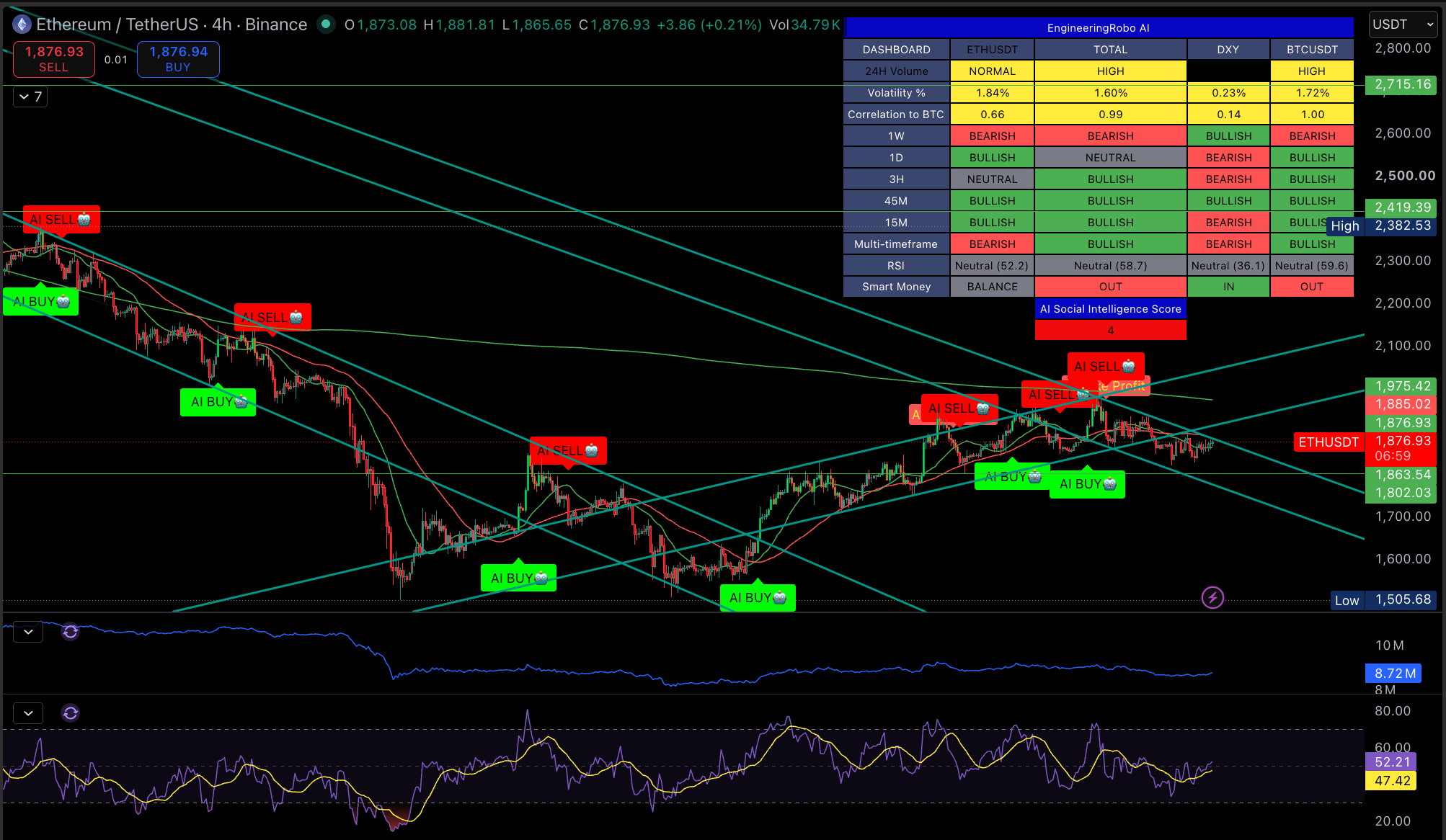This screenshot has height=840, width=1446.
Task: Click the Correlation to BTC row label
Action: 897,115
